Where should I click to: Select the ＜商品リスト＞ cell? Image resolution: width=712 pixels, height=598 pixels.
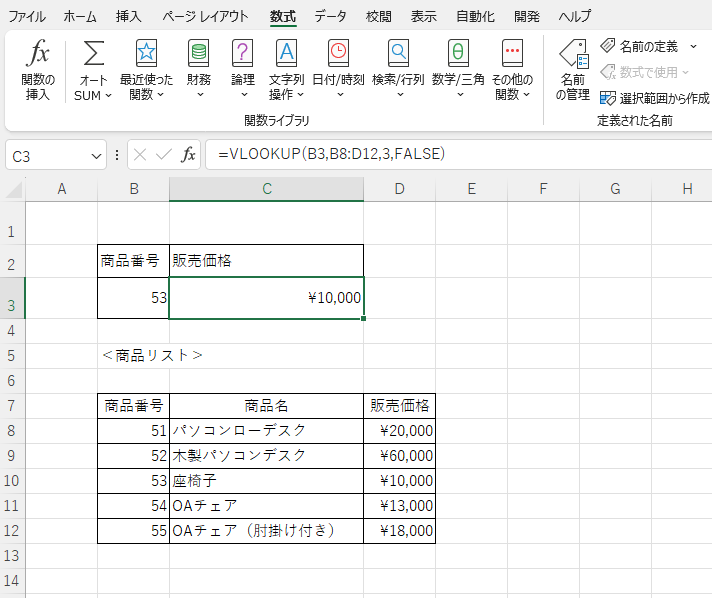coord(134,356)
